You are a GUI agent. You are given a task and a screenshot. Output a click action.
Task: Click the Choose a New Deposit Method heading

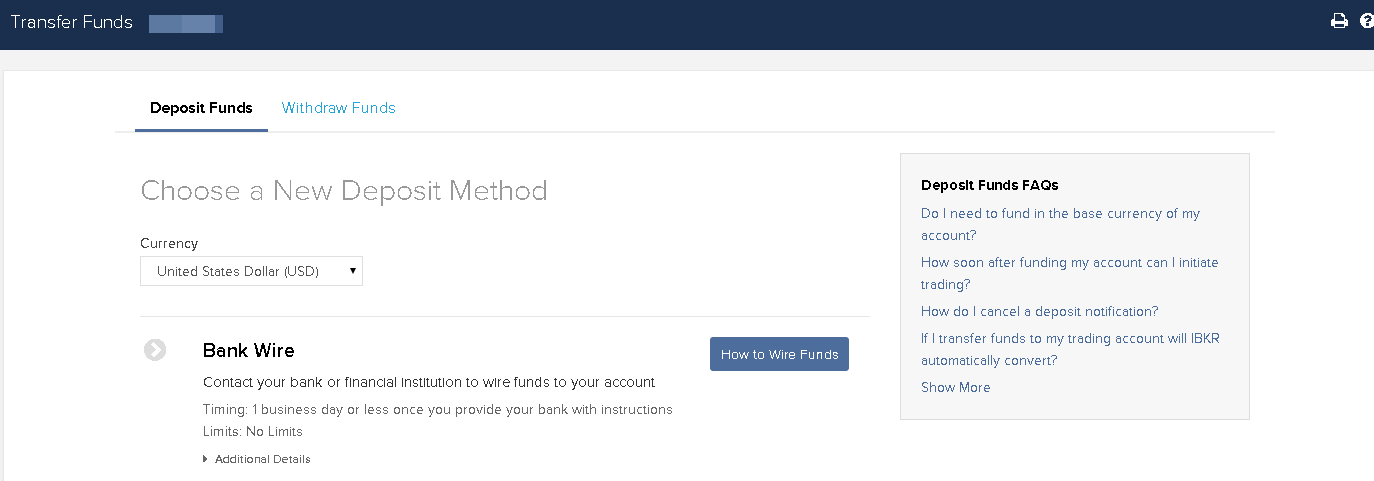tap(344, 190)
